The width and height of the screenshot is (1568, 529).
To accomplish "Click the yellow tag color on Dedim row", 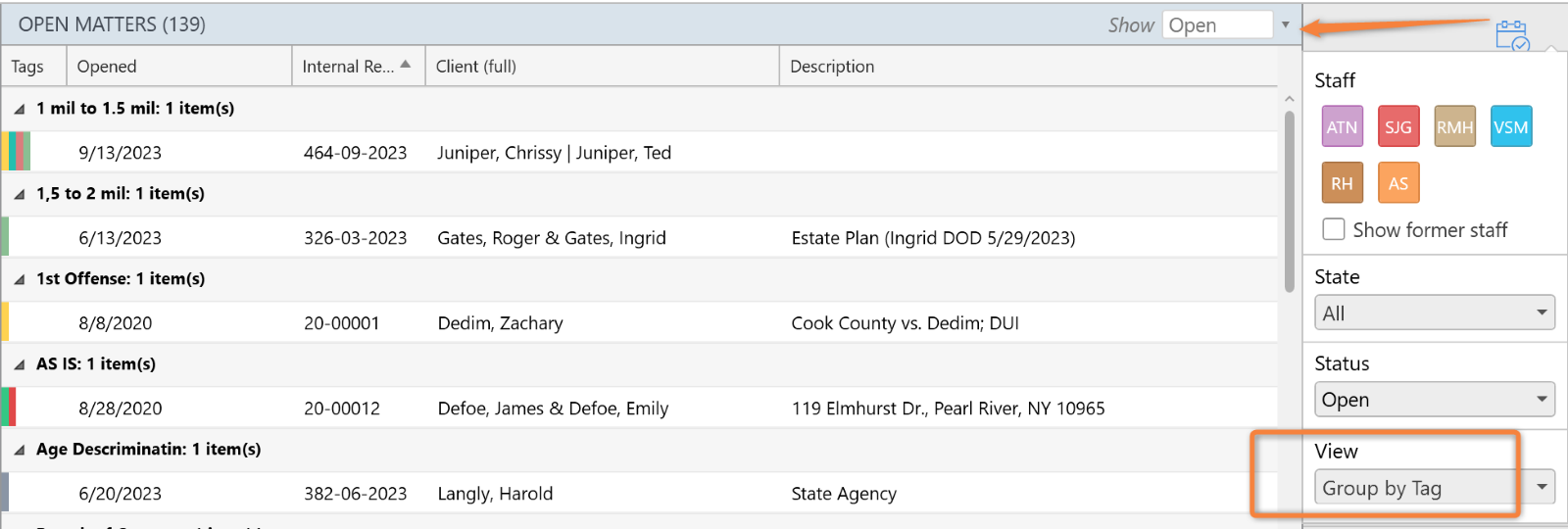I will click(5, 321).
